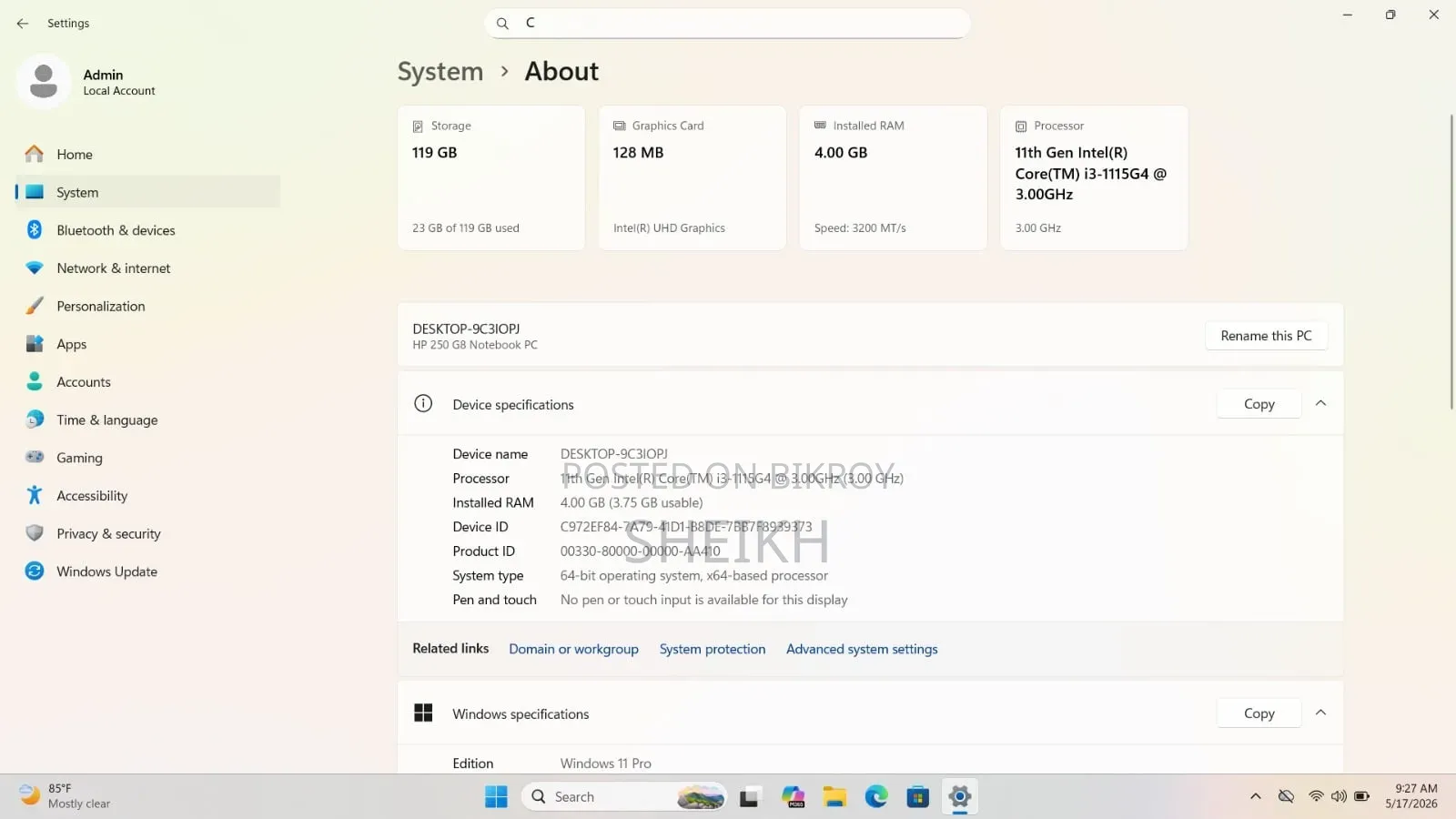Click the settings page scrollbar
The height and width of the screenshot is (819, 1456).
[1451, 262]
